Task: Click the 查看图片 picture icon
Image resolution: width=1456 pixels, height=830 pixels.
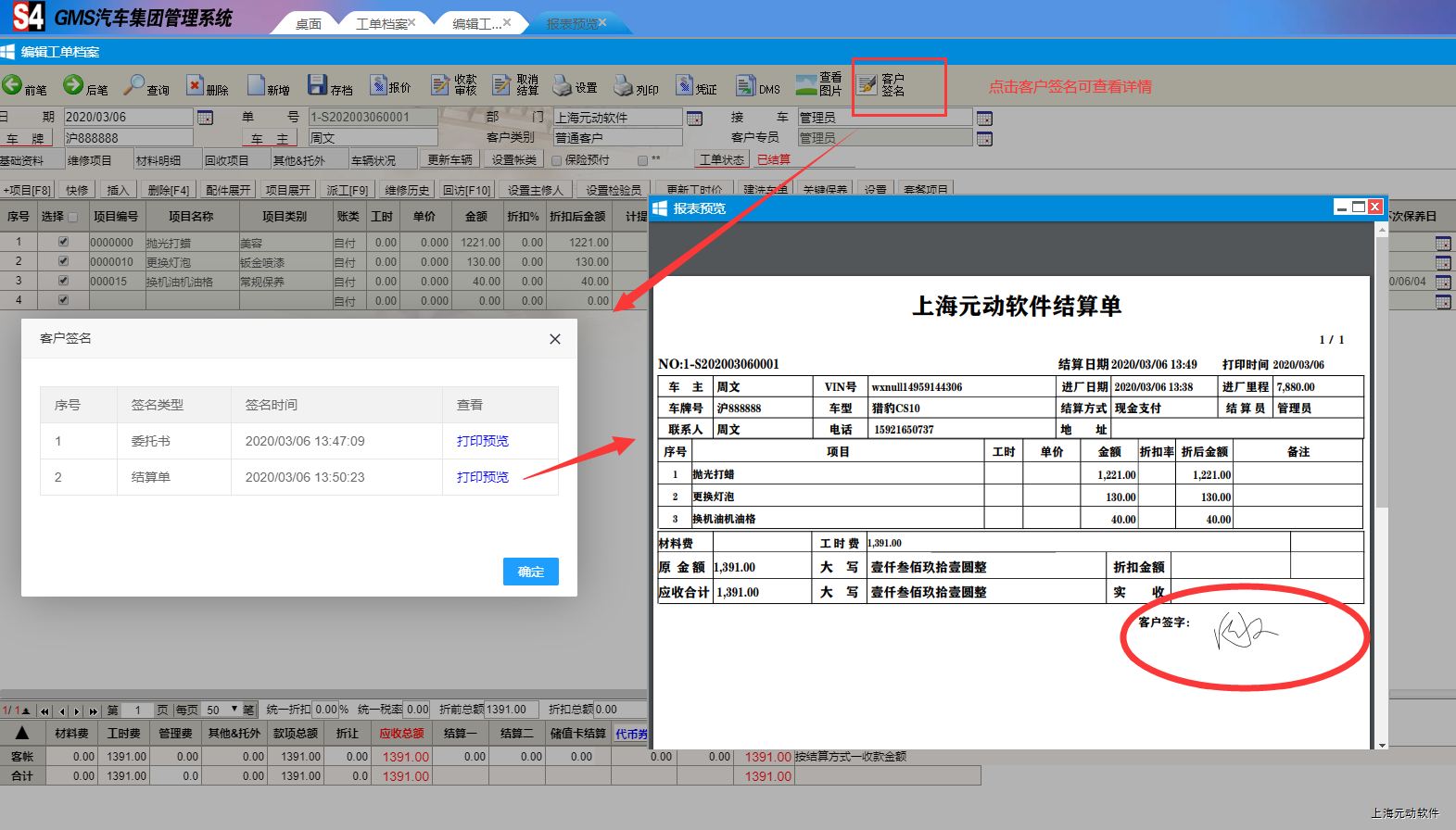Action: [x=806, y=85]
